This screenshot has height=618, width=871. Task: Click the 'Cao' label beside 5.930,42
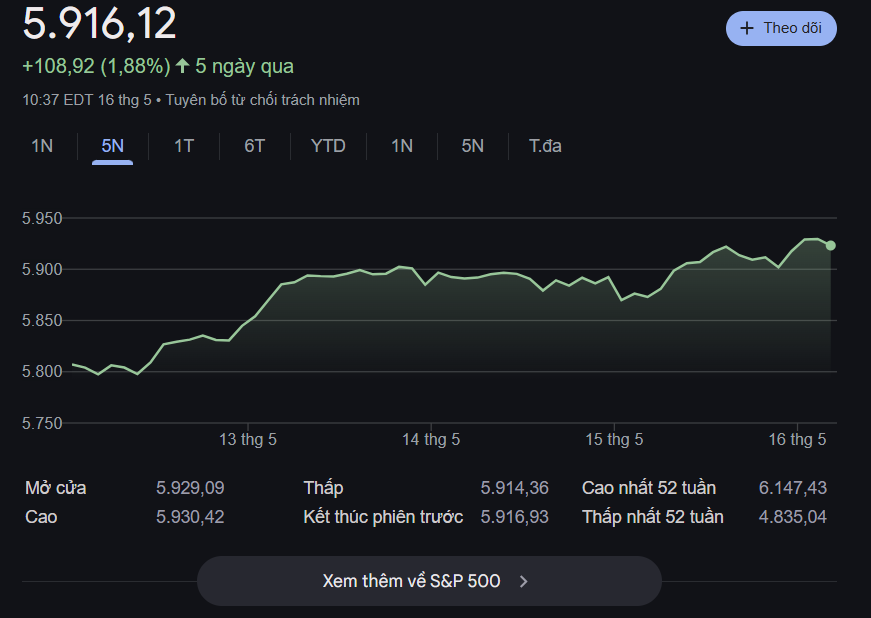(x=41, y=517)
